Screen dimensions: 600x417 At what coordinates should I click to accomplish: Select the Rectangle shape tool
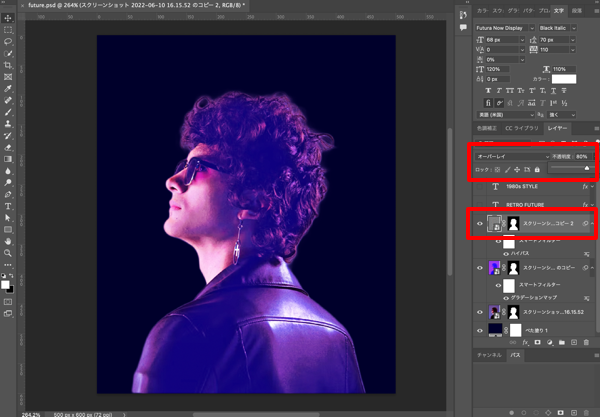[8, 230]
